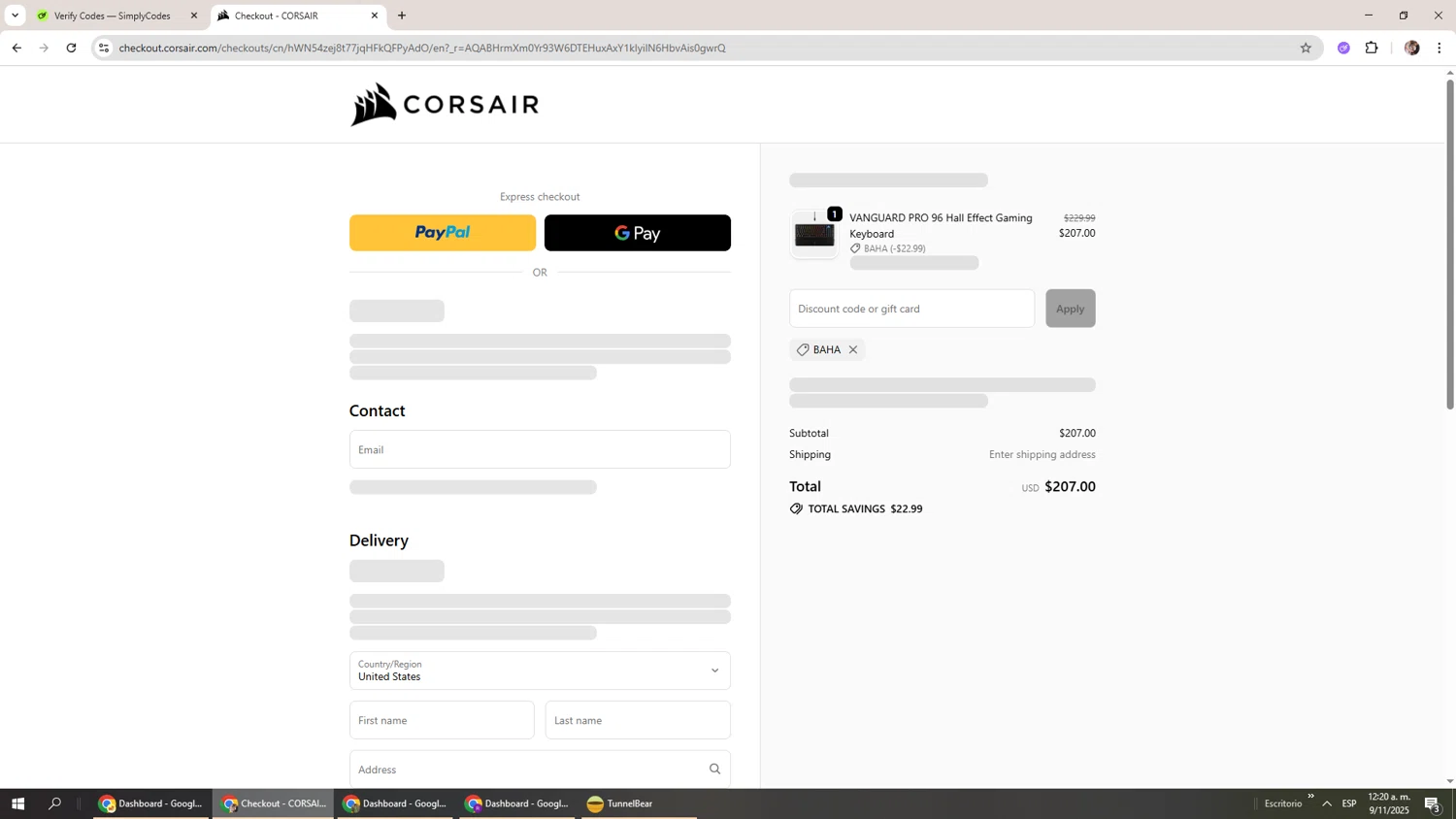This screenshot has height=819, width=1456.
Task: Go back to the previous page
Action: pos(17,48)
